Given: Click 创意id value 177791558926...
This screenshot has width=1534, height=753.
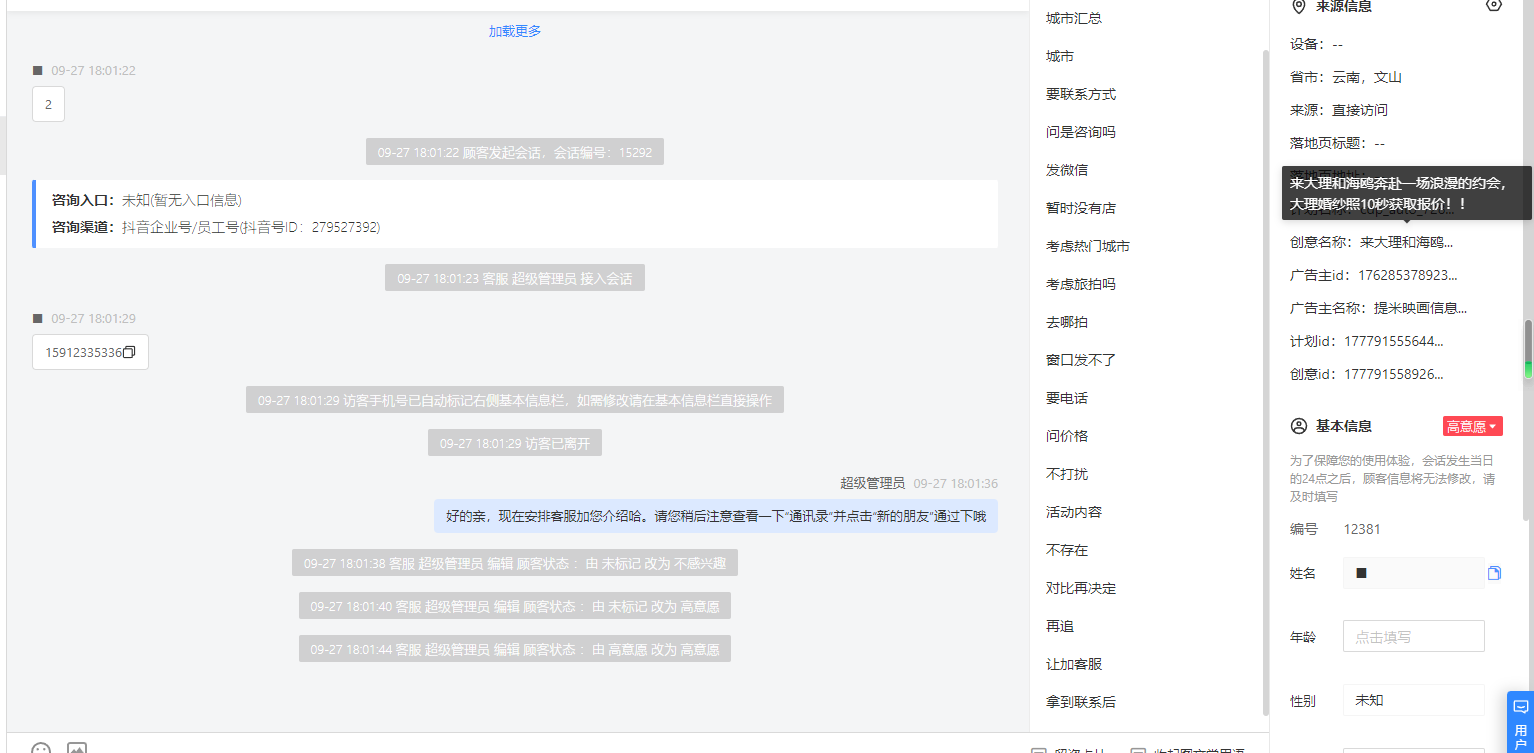Looking at the screenshot, I should pyautogui.click(x=1394, y=374).
